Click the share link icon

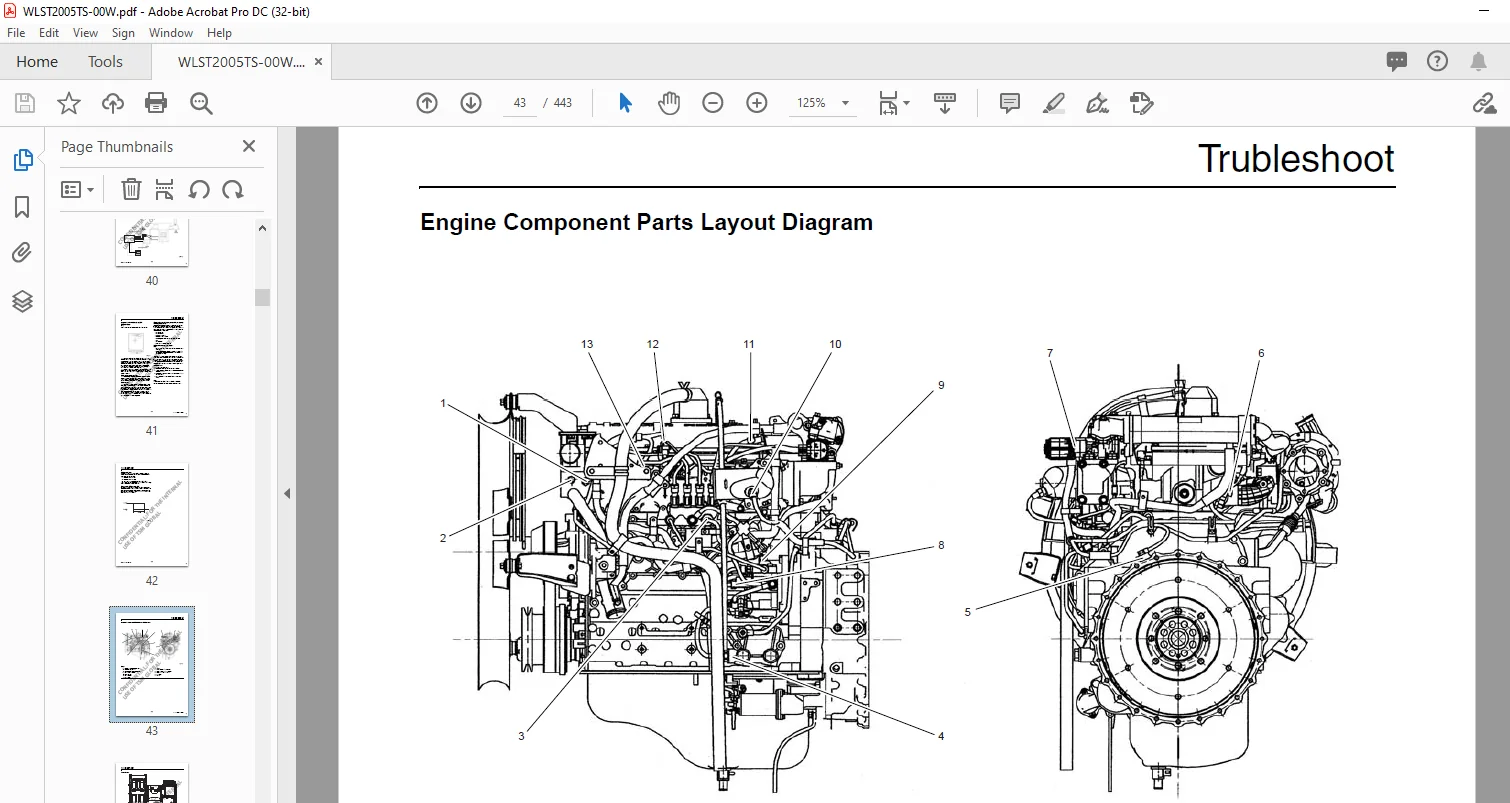coord(1483,103)
